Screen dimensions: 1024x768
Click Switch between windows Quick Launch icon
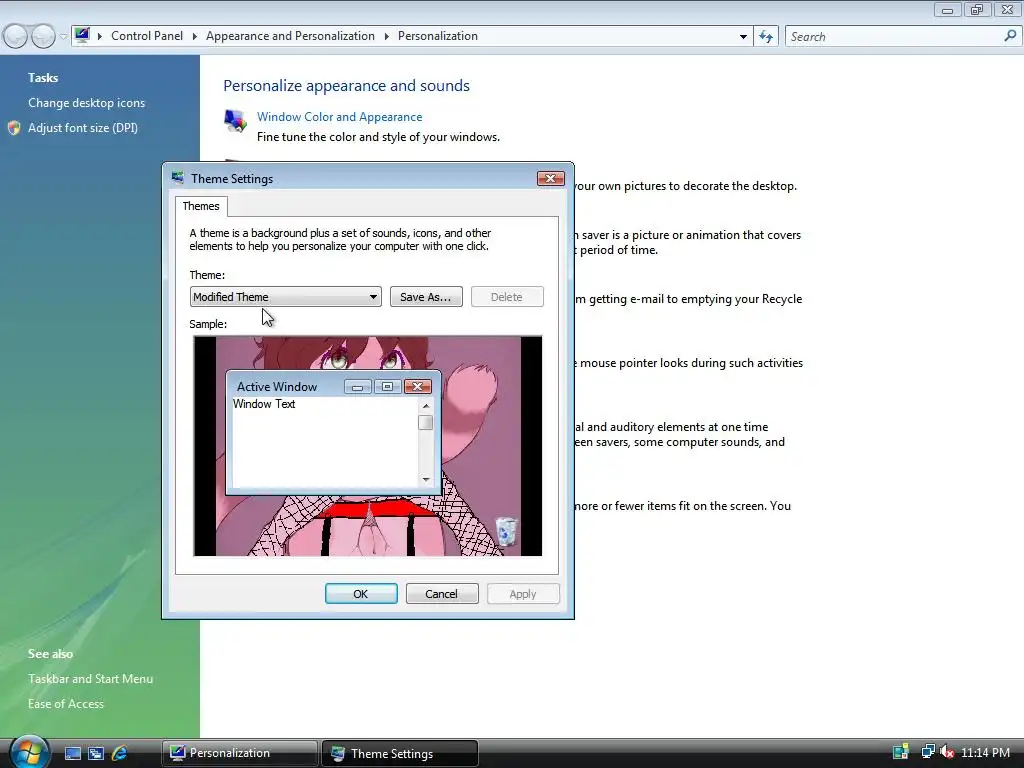click(96, 754)
